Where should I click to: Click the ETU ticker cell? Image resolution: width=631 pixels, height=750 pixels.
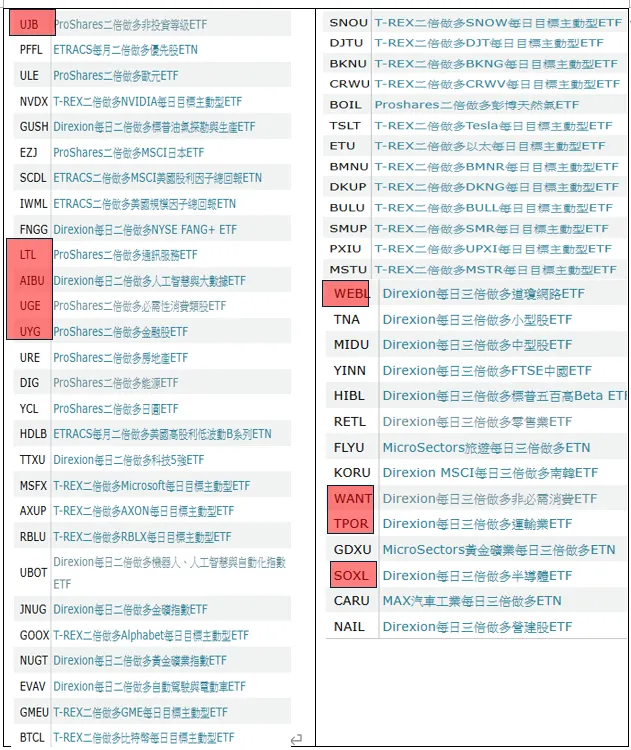pos(343,146)
